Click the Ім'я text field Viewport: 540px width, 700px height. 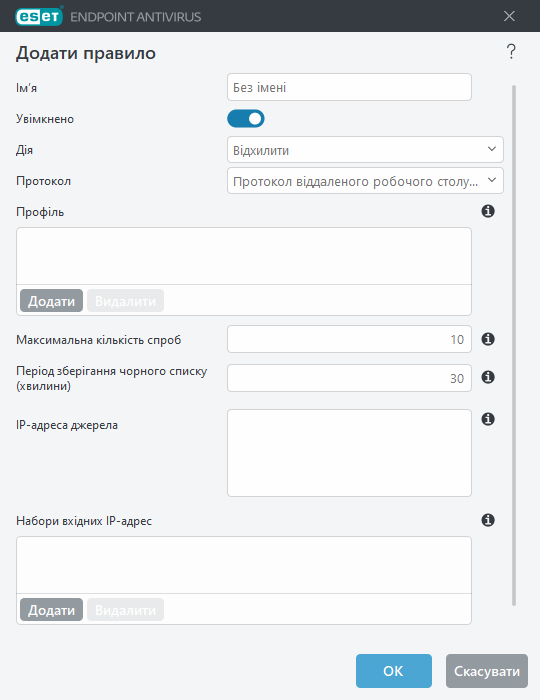pyautogui.click(x=349, y=87)
